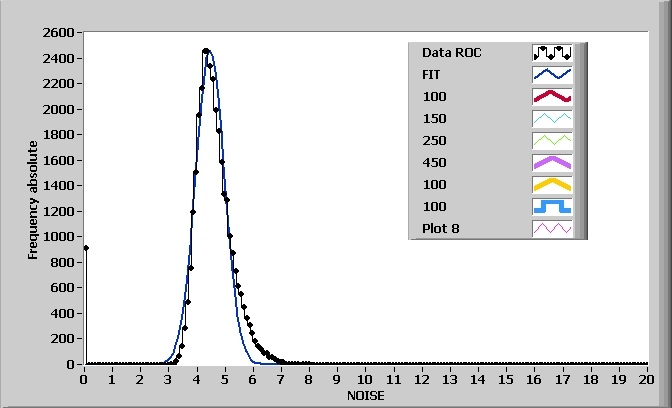Click the thick orange line plot icon
Screen dimensions: 672x408
pos(551,185)
